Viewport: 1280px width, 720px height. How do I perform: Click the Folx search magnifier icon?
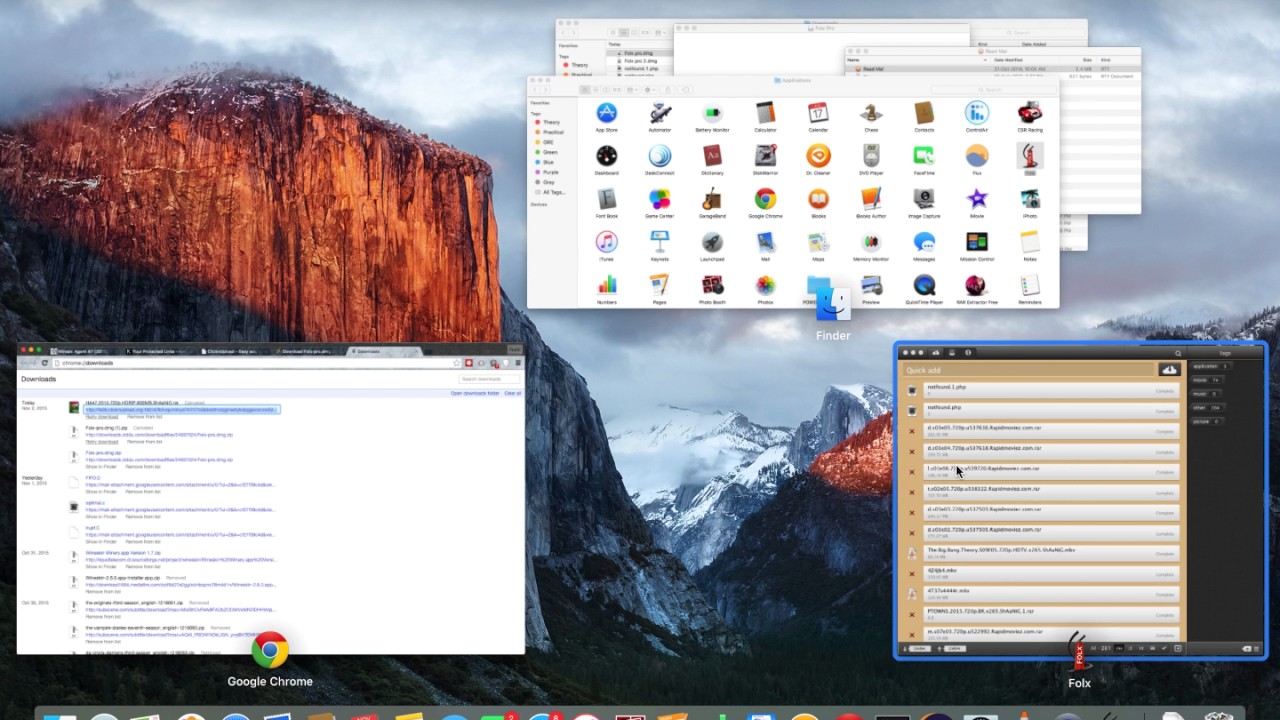[x=1178, y=353]
